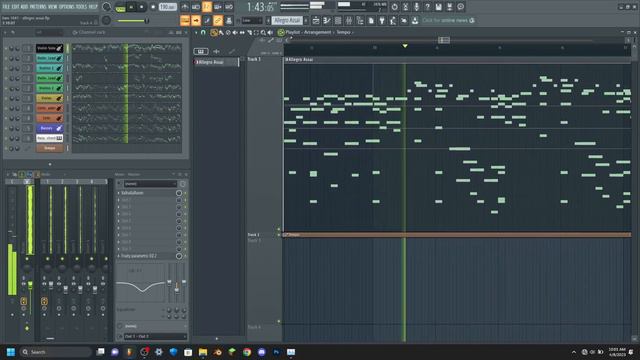Select Allegro Assai in the pattern picker
The width and height of the screenshot is (640, 360).
[x=216, y=62]
